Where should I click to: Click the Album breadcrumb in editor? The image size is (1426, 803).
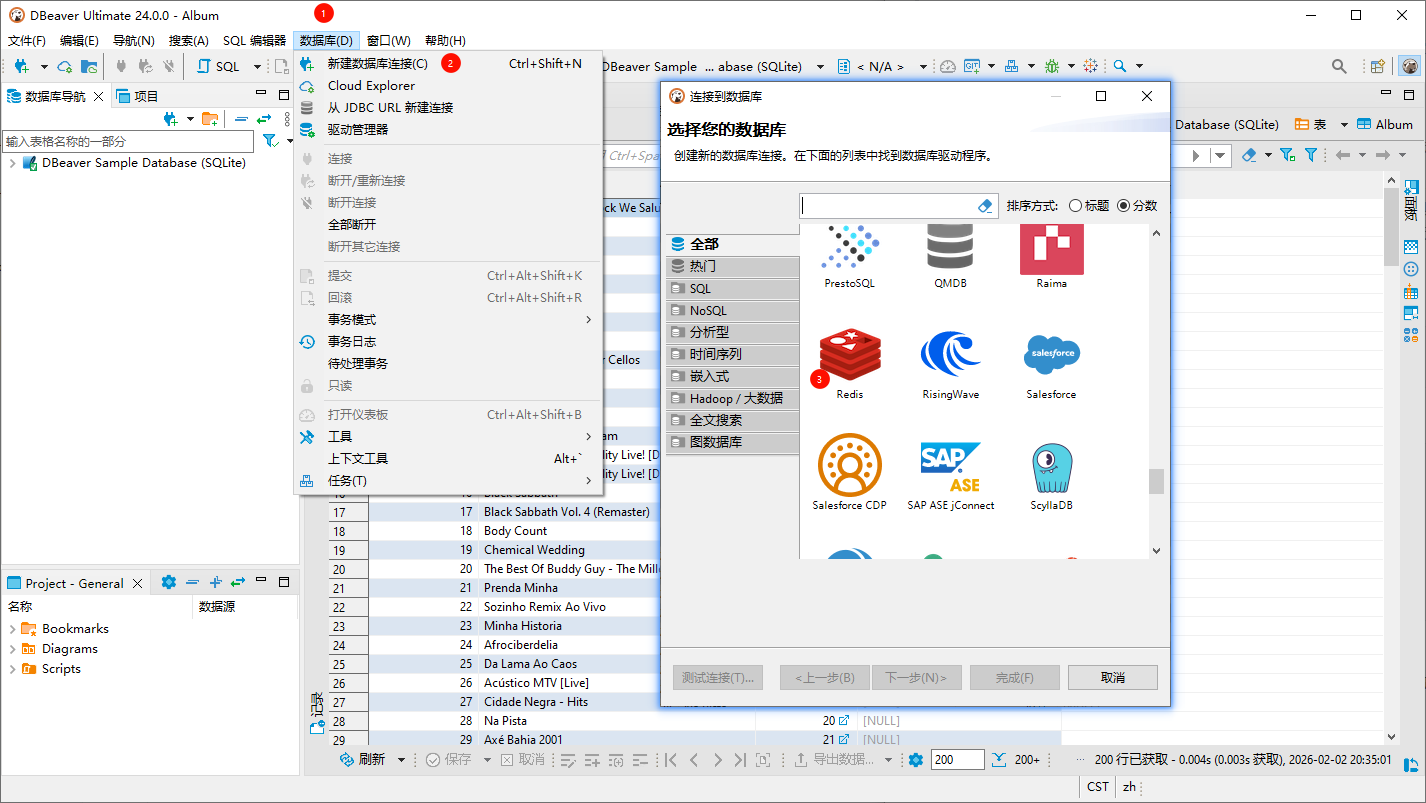point(1385,124)
